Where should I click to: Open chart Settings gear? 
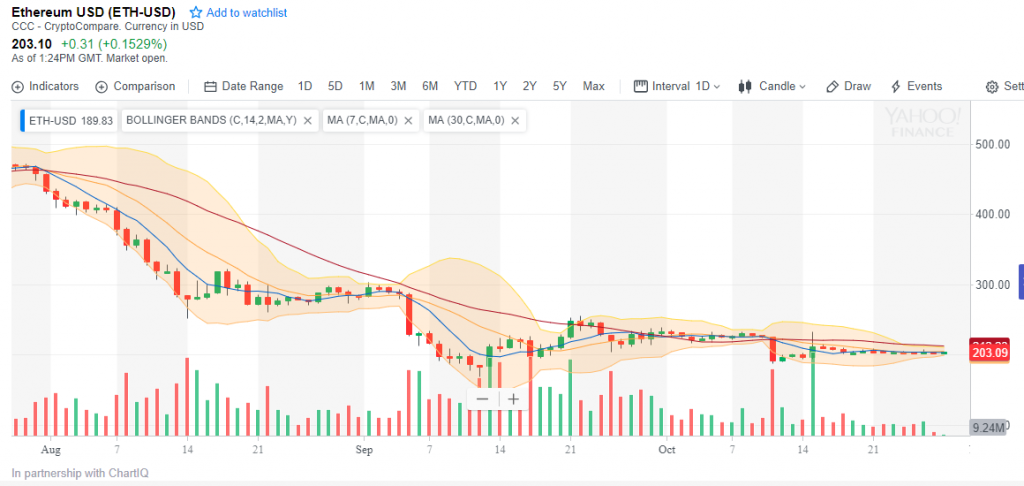992,87
